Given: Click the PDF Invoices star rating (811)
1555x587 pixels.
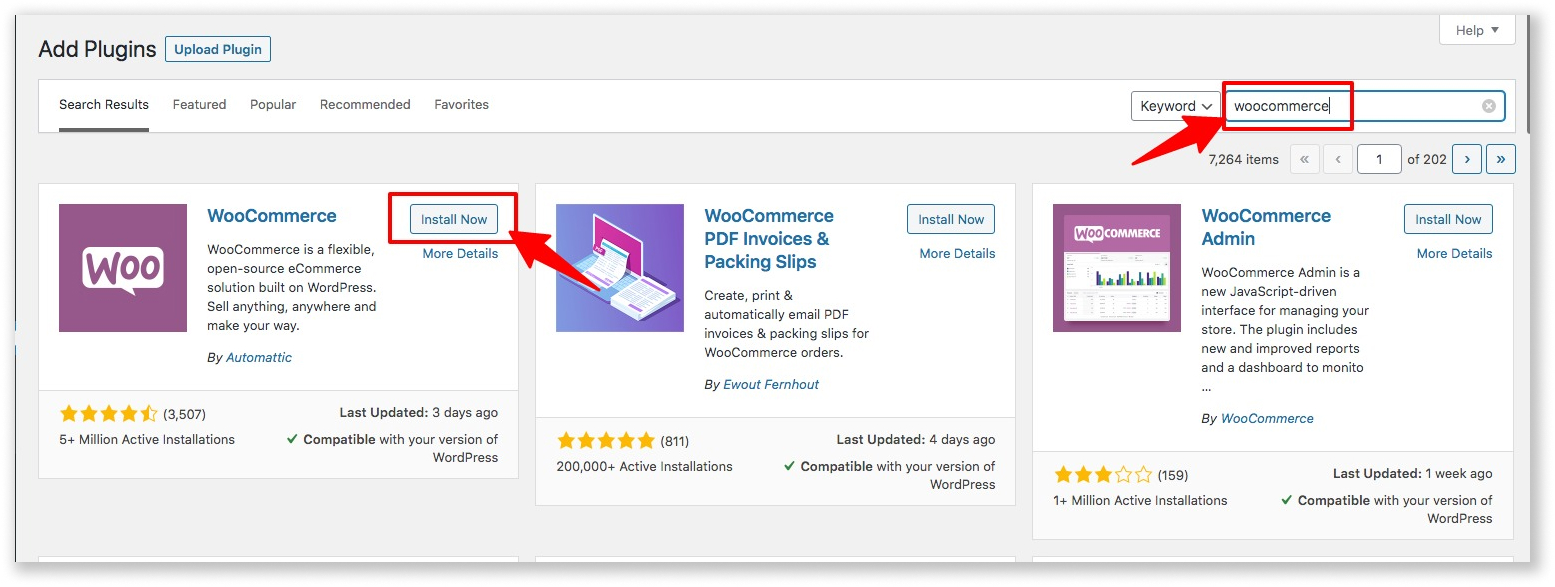Looking at the screenshot, I should coord(605,441).
